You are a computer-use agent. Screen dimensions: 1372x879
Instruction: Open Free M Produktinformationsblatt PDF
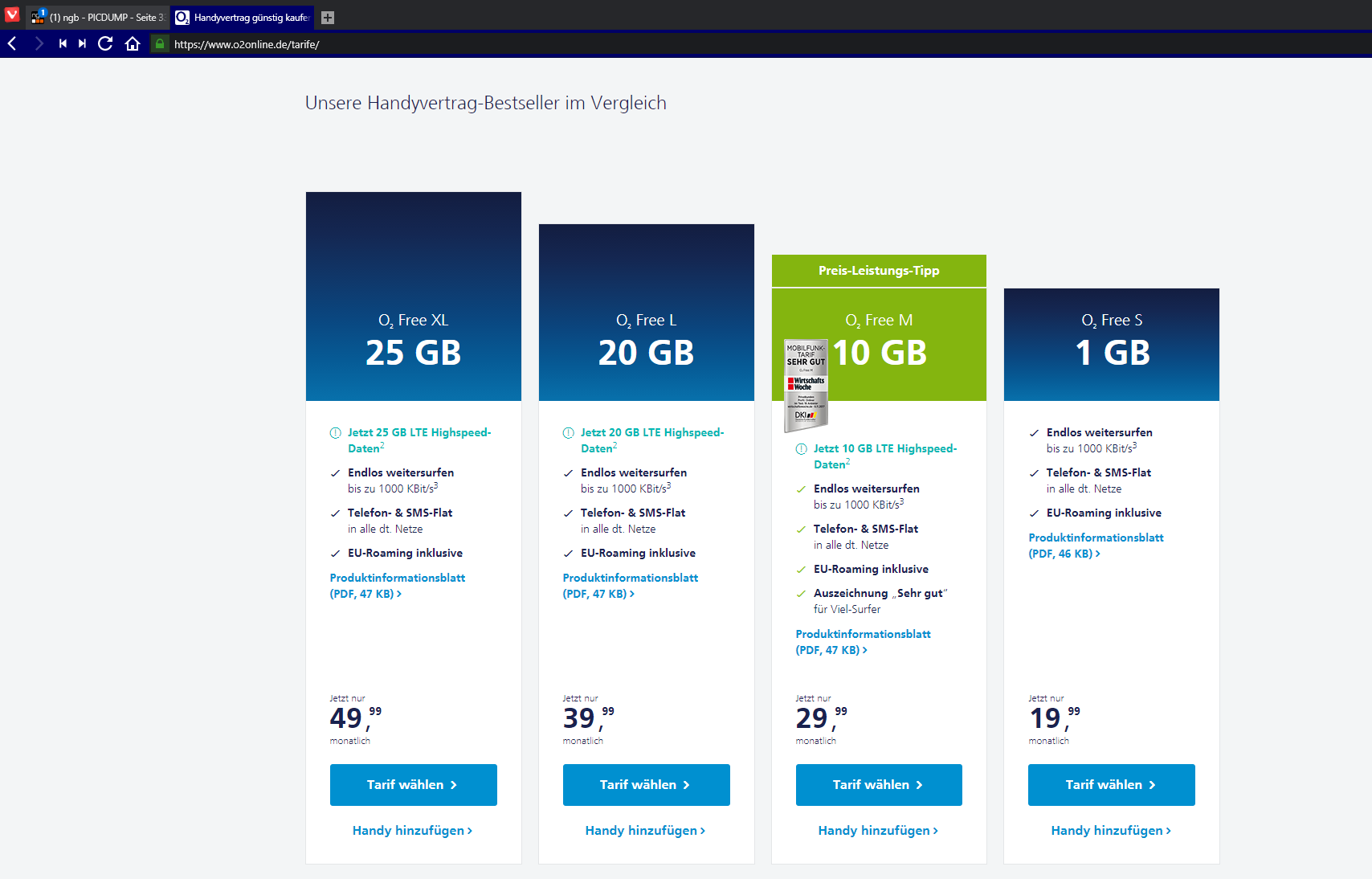coord(864,642)
